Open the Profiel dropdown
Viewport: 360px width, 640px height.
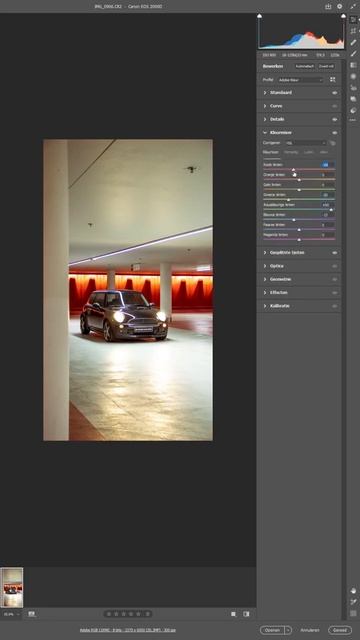[301, 80]
